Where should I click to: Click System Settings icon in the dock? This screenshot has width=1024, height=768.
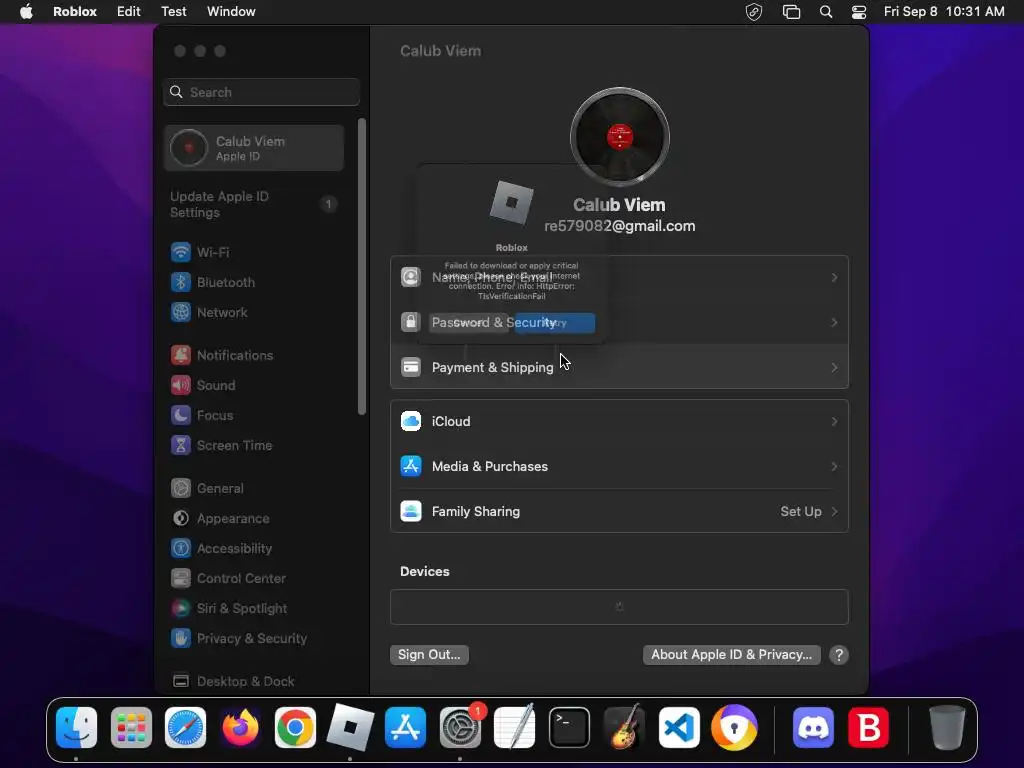point(460,728)
